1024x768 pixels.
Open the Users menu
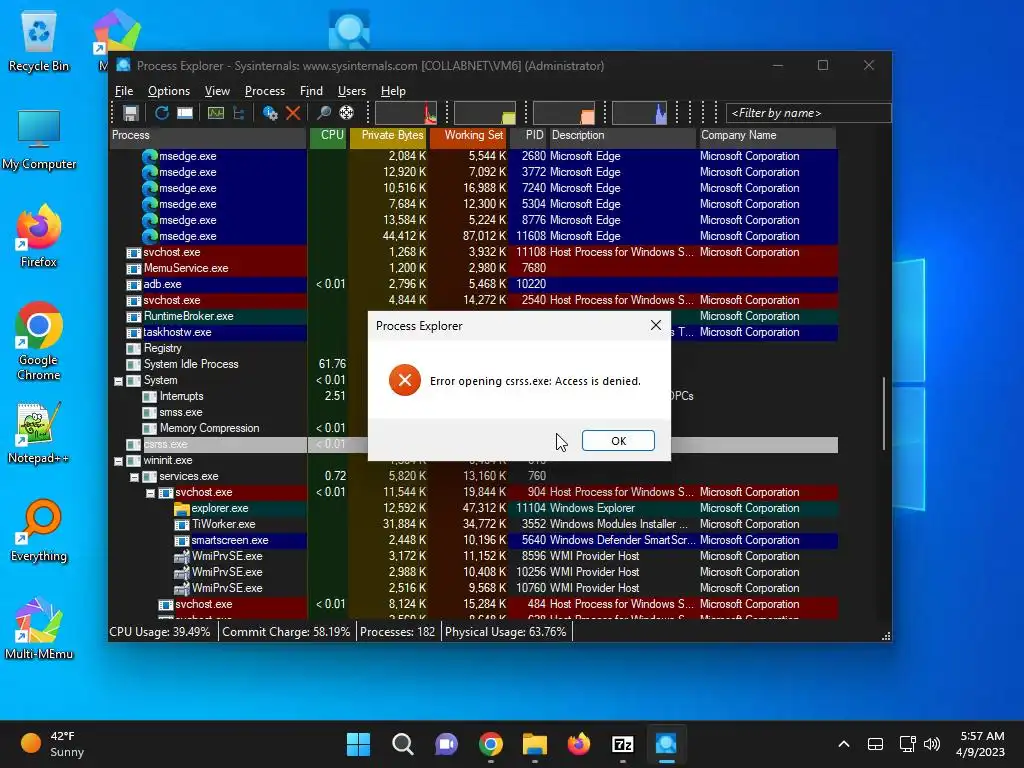click(x=351, y=91)
